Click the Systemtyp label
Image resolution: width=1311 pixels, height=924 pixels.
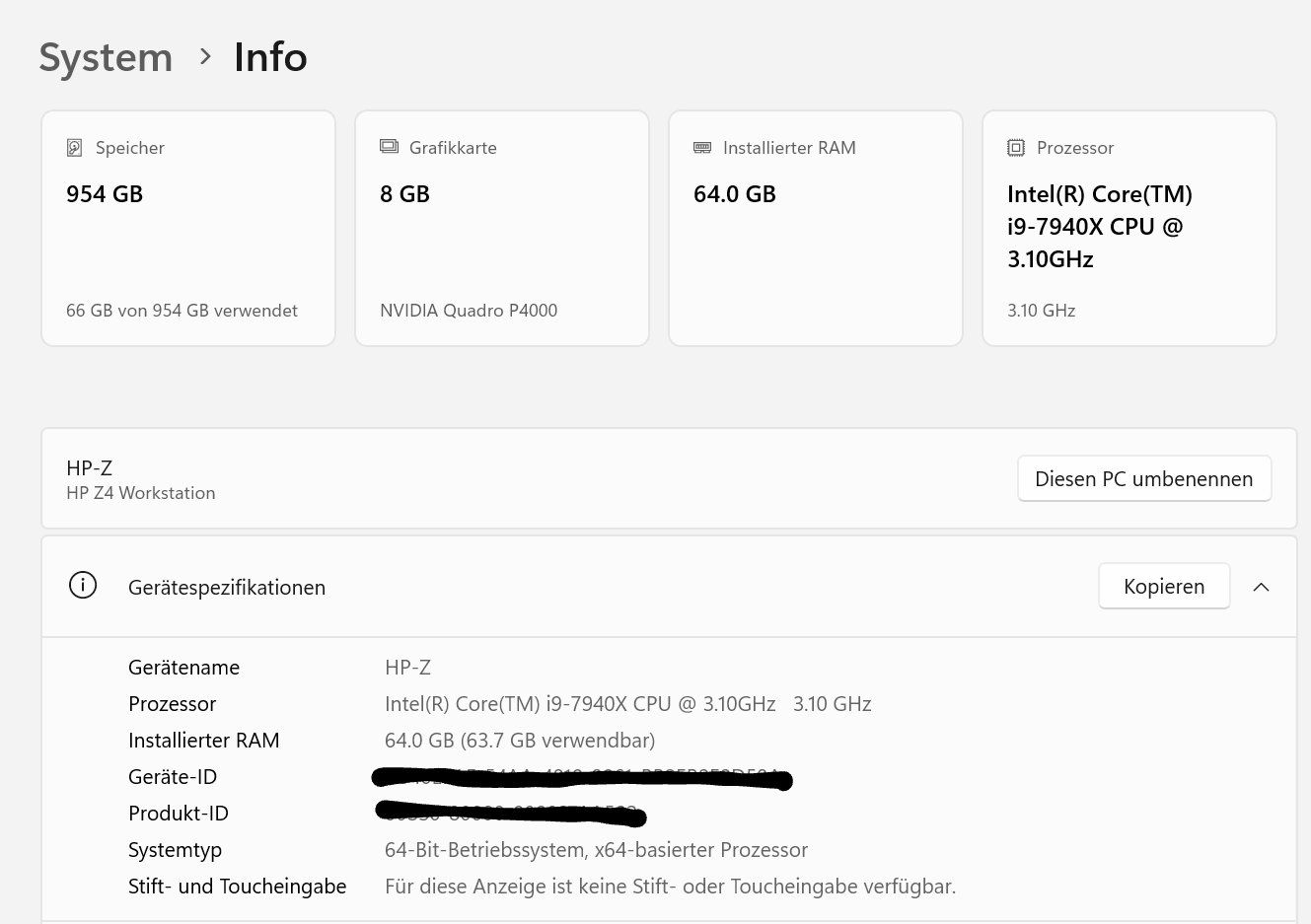(x=176, y=850)
